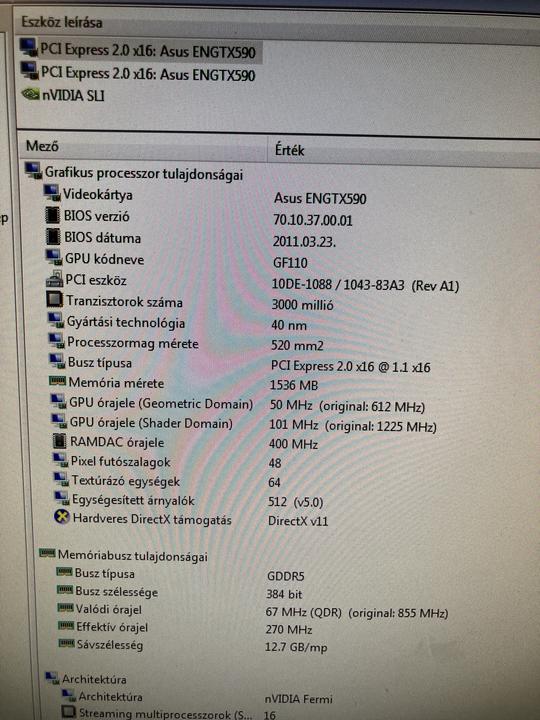540x720 pixels.
Task: Click RAMDAC órajele chip icon
Action: [60, 441]
